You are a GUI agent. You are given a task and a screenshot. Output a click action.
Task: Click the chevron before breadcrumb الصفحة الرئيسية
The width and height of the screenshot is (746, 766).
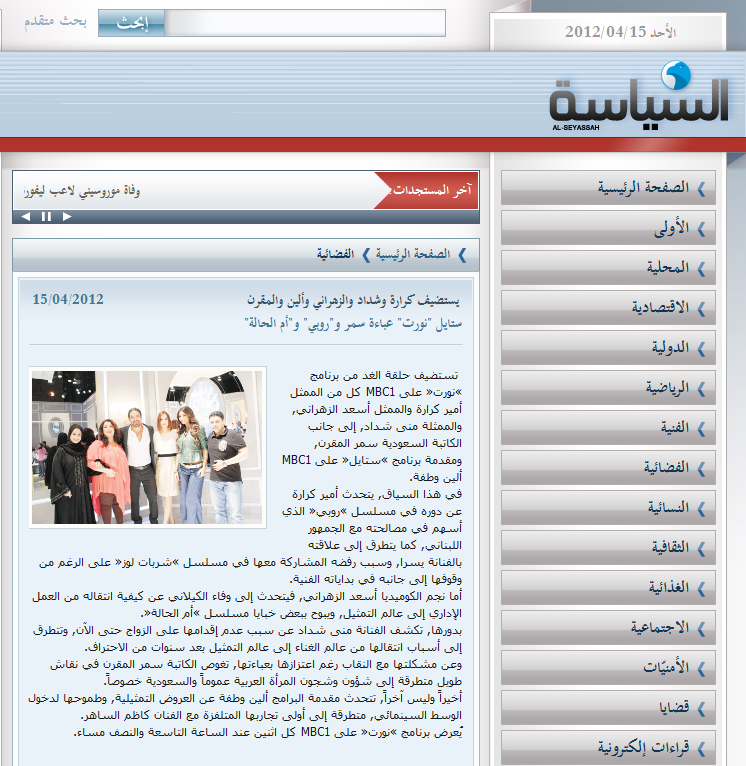pos(462,255)
